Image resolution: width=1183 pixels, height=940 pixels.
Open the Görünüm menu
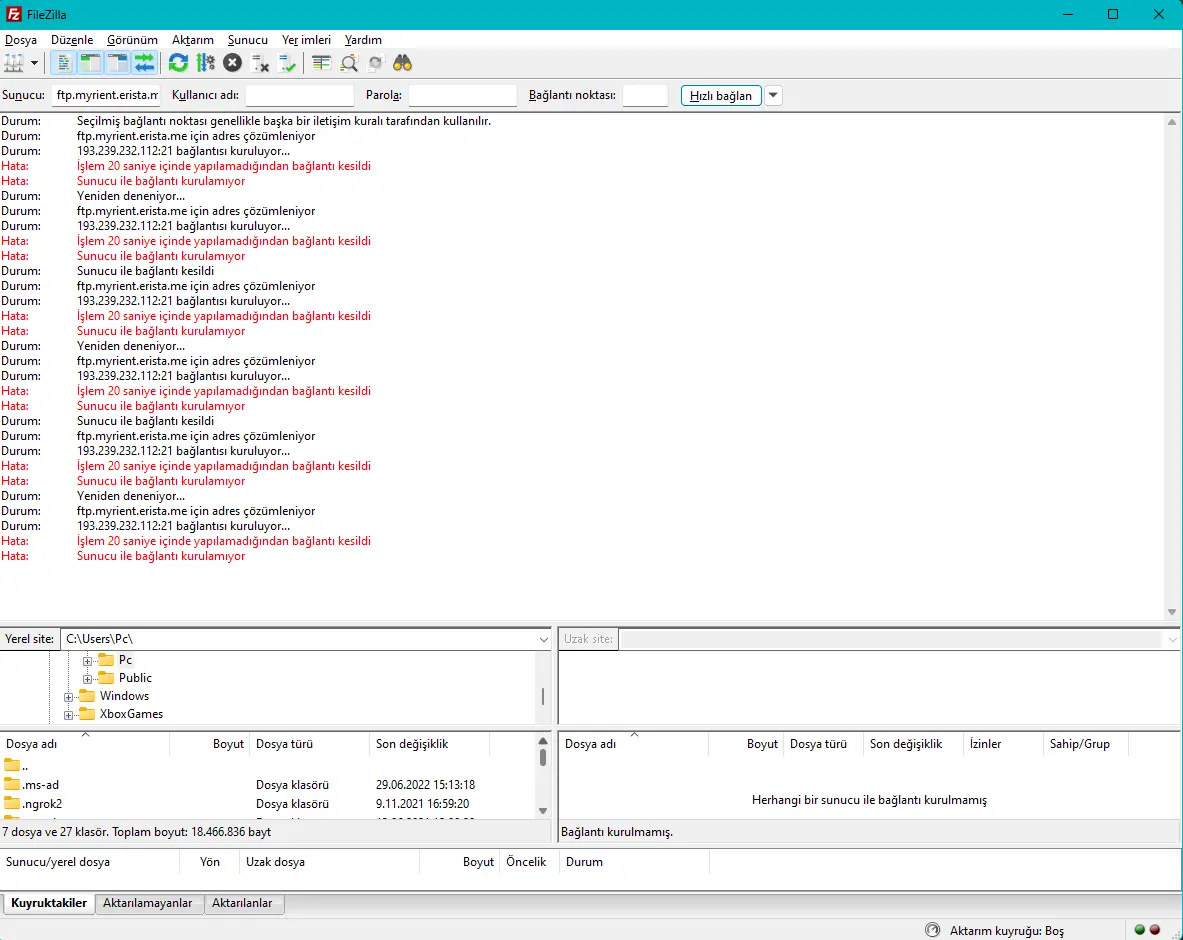pos(132,40)
